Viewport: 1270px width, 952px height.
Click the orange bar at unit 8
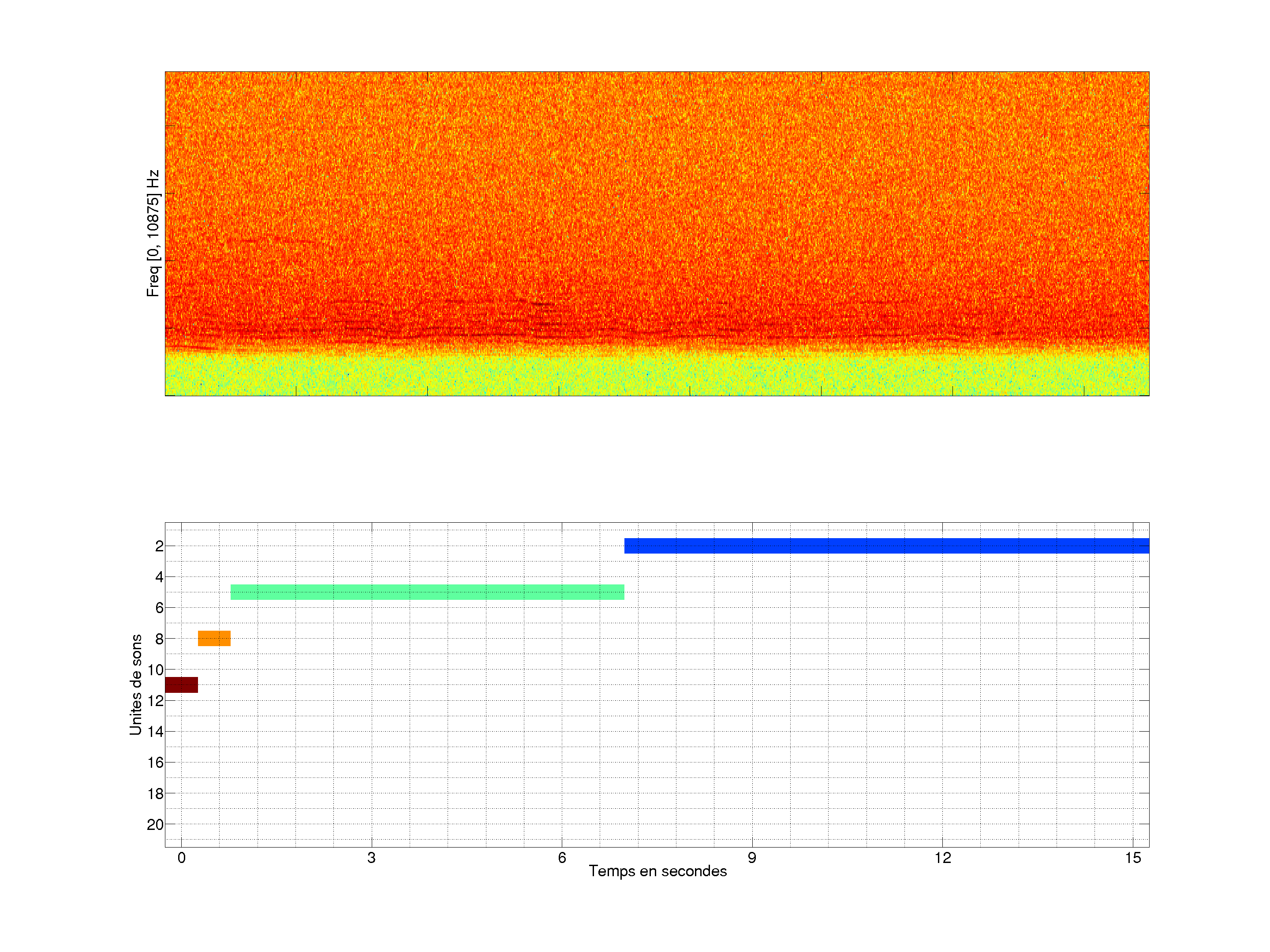[214, 638]
